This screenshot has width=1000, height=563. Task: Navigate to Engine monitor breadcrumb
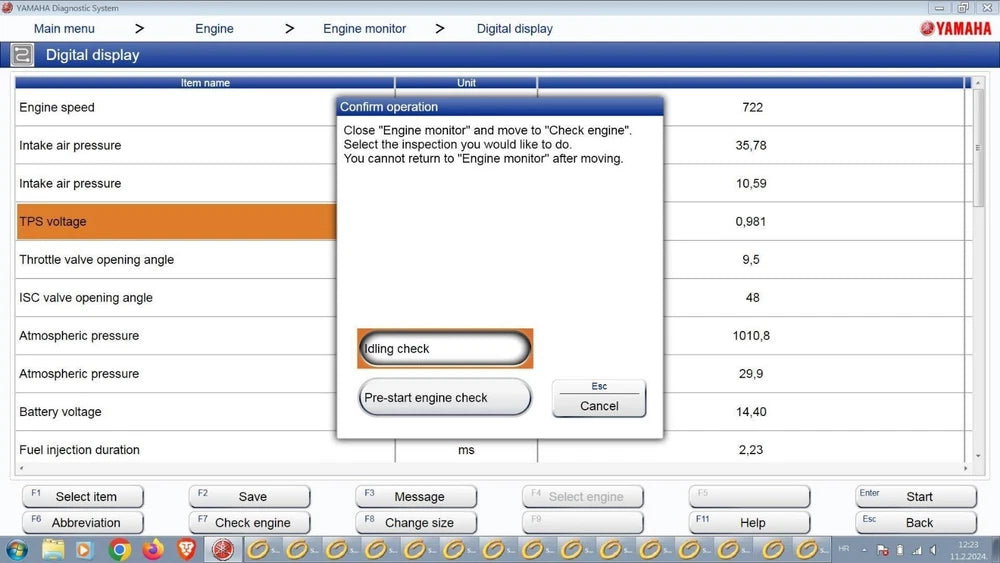point(364,29)
